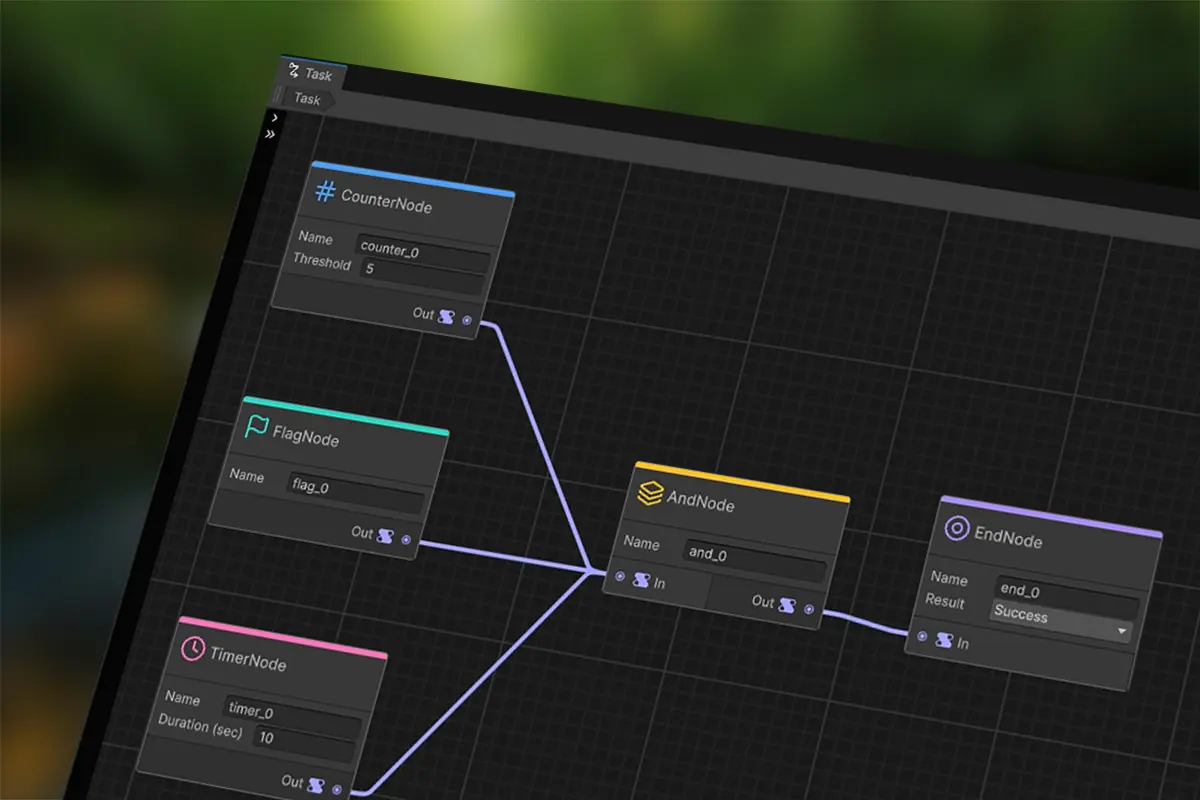Viewport: 1200px width, 800px height.
Task: Click the Name label in AndNode
Action: click(642, 543)
